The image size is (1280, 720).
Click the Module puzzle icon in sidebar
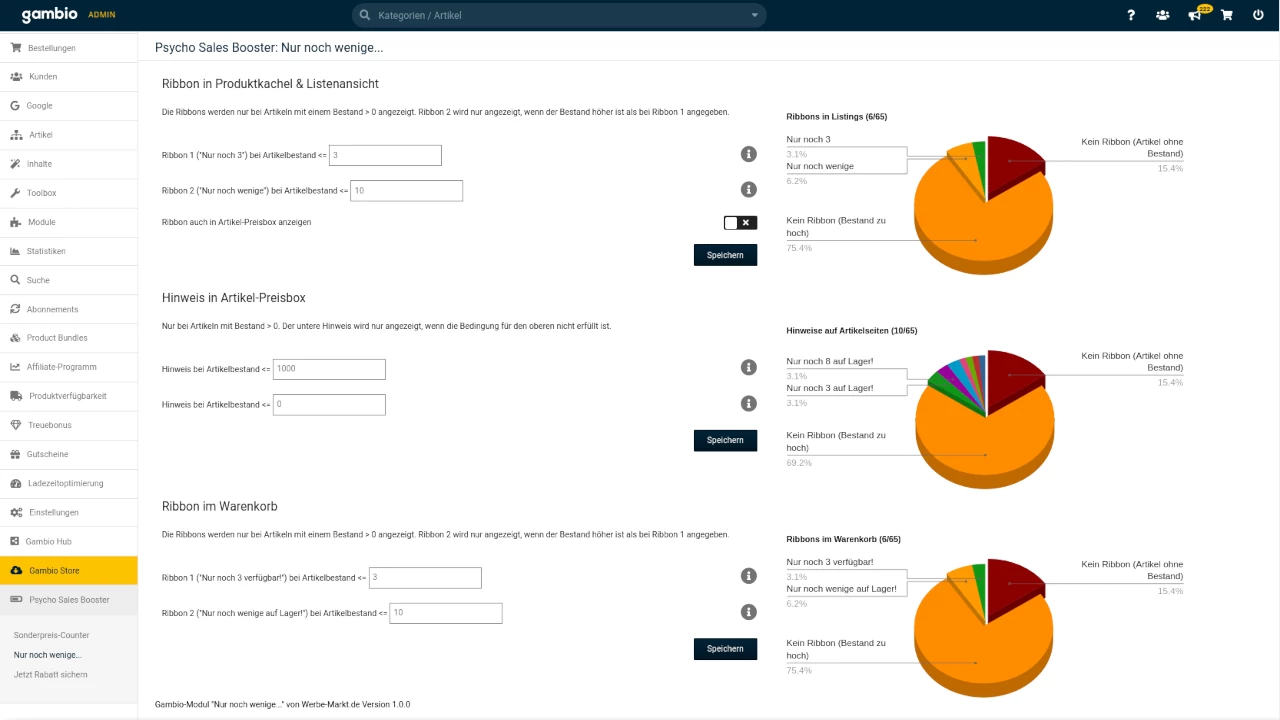click(16, 221)
